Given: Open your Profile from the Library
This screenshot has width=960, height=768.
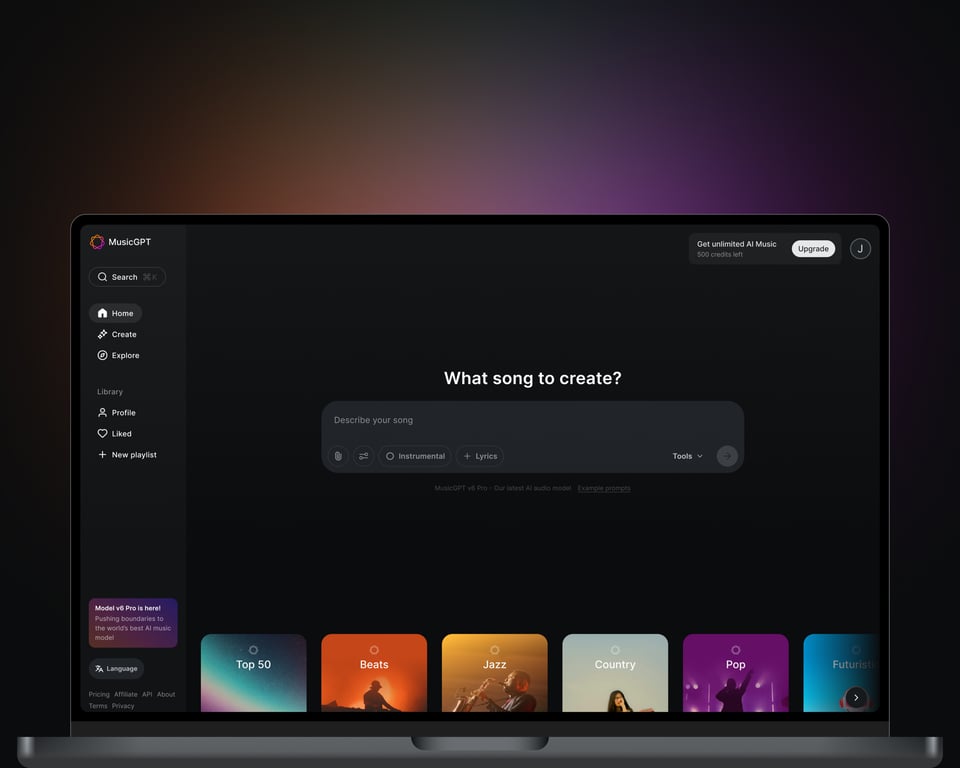Looking at the screenshot, I should click(117, 412).
